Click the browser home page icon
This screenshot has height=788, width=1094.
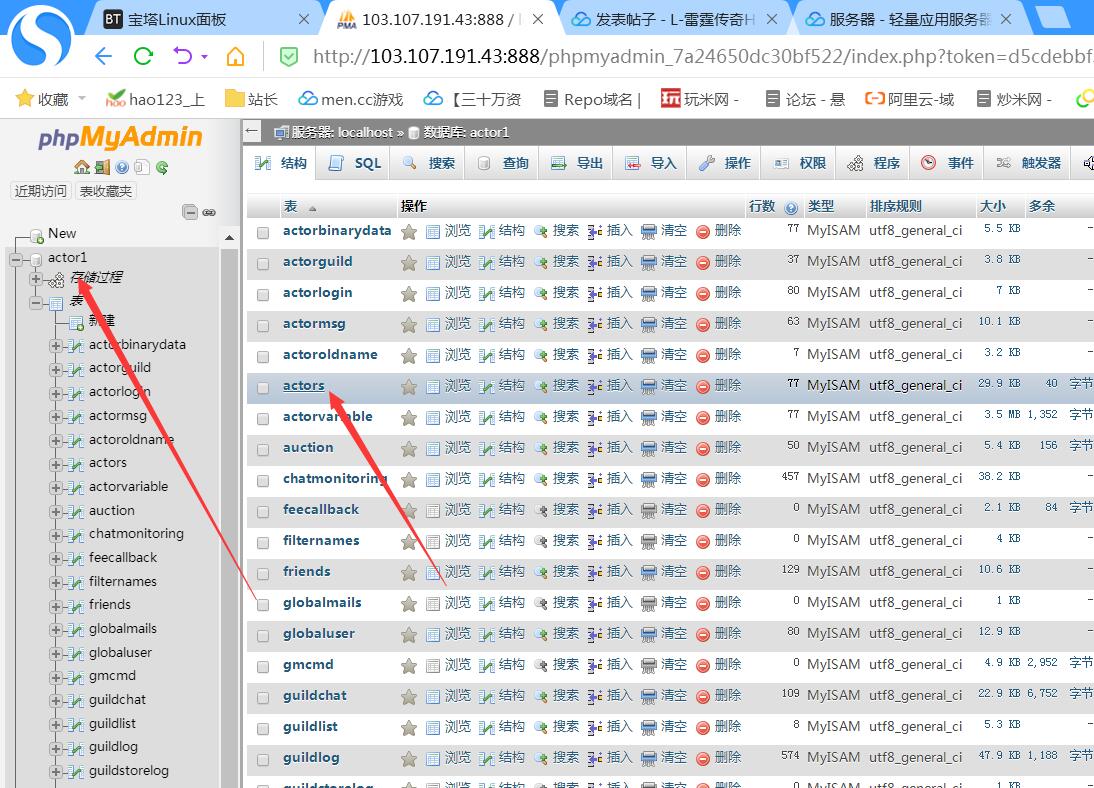(236, 56)
